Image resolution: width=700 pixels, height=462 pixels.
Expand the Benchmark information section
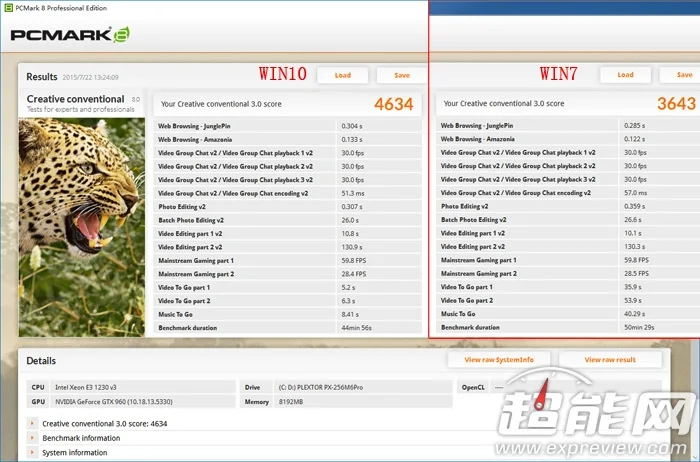(32, 438)
